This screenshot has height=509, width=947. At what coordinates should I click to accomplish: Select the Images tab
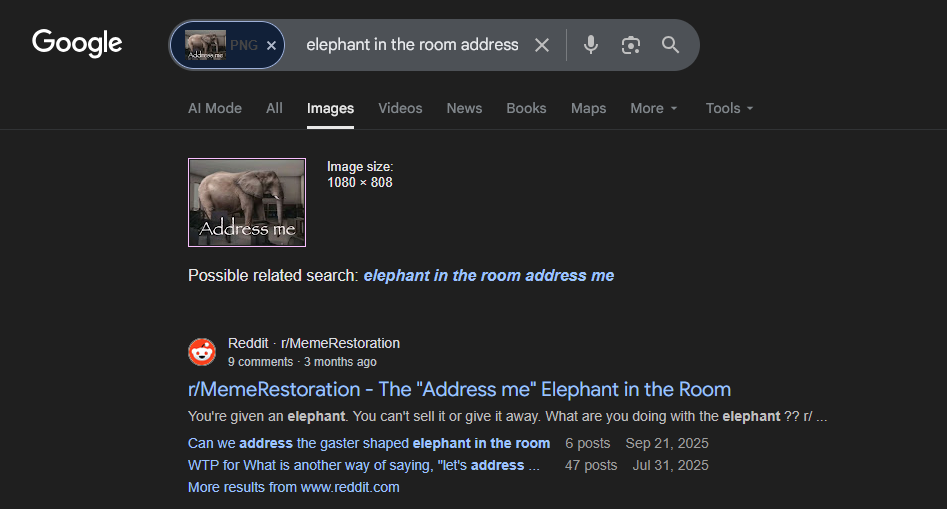330,109
